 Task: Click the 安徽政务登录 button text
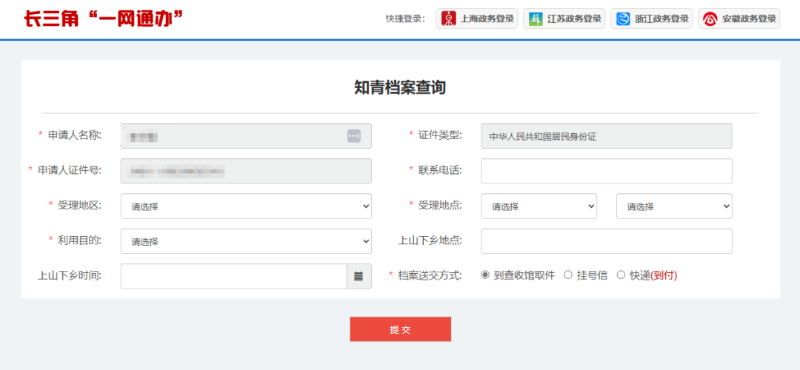tap(749, 19)
